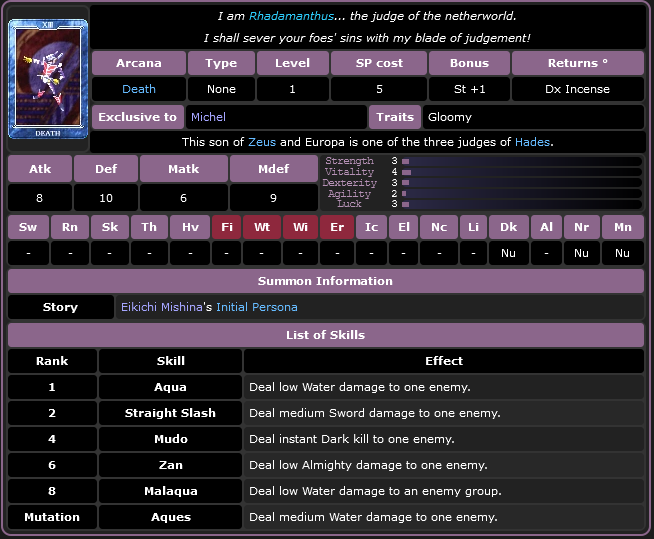Click the Sw sword affinity header

pos(28,227)
